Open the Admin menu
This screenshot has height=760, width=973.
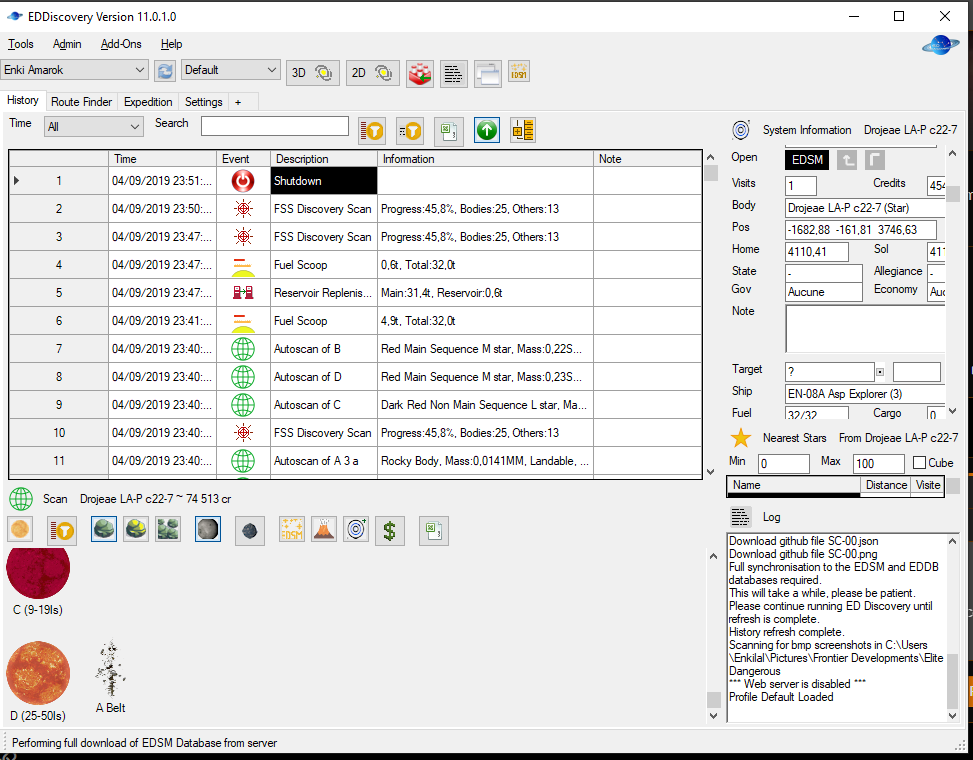coord(67,44)
